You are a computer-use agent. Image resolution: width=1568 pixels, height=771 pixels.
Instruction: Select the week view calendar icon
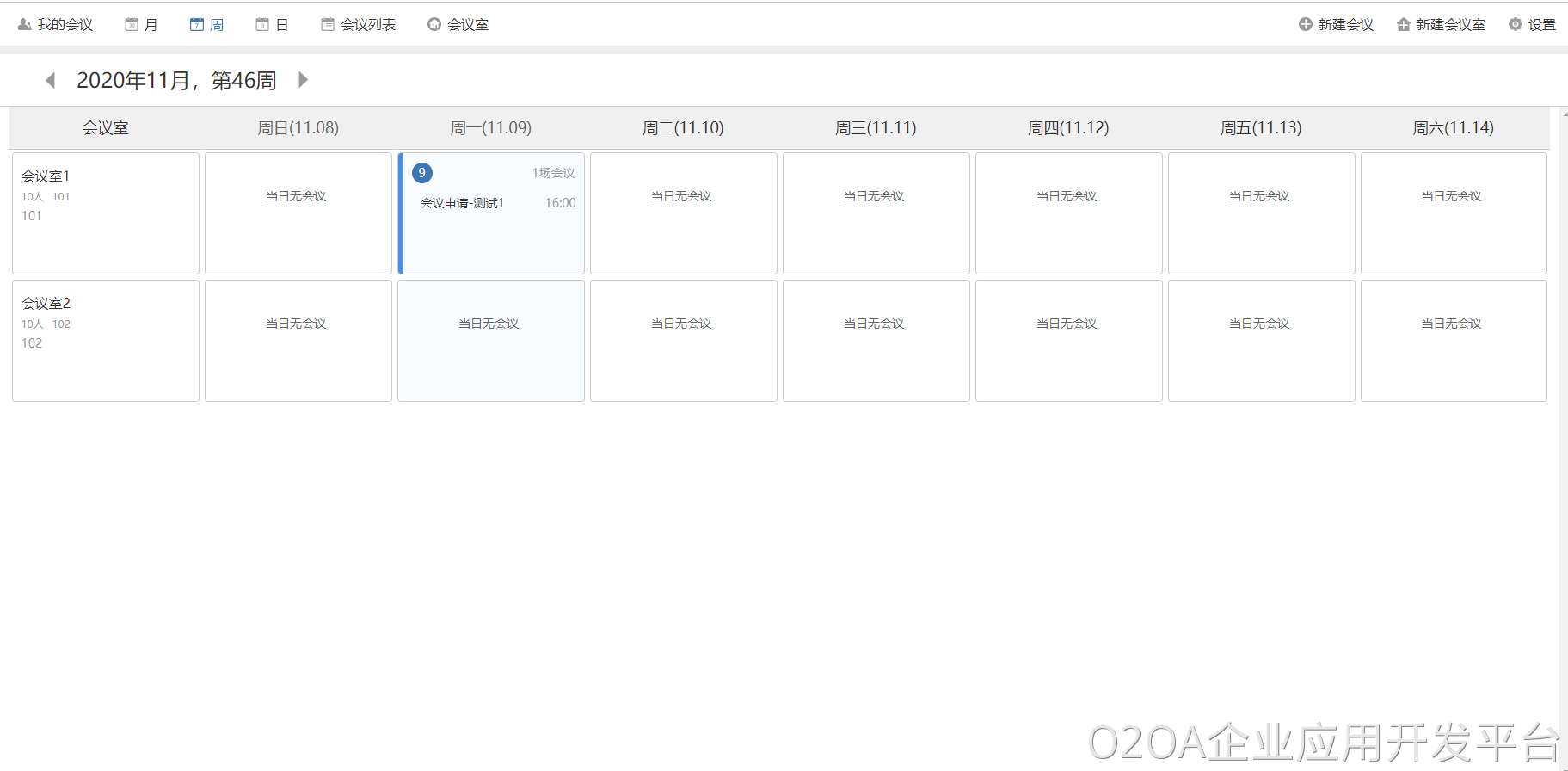coord(197,25)
